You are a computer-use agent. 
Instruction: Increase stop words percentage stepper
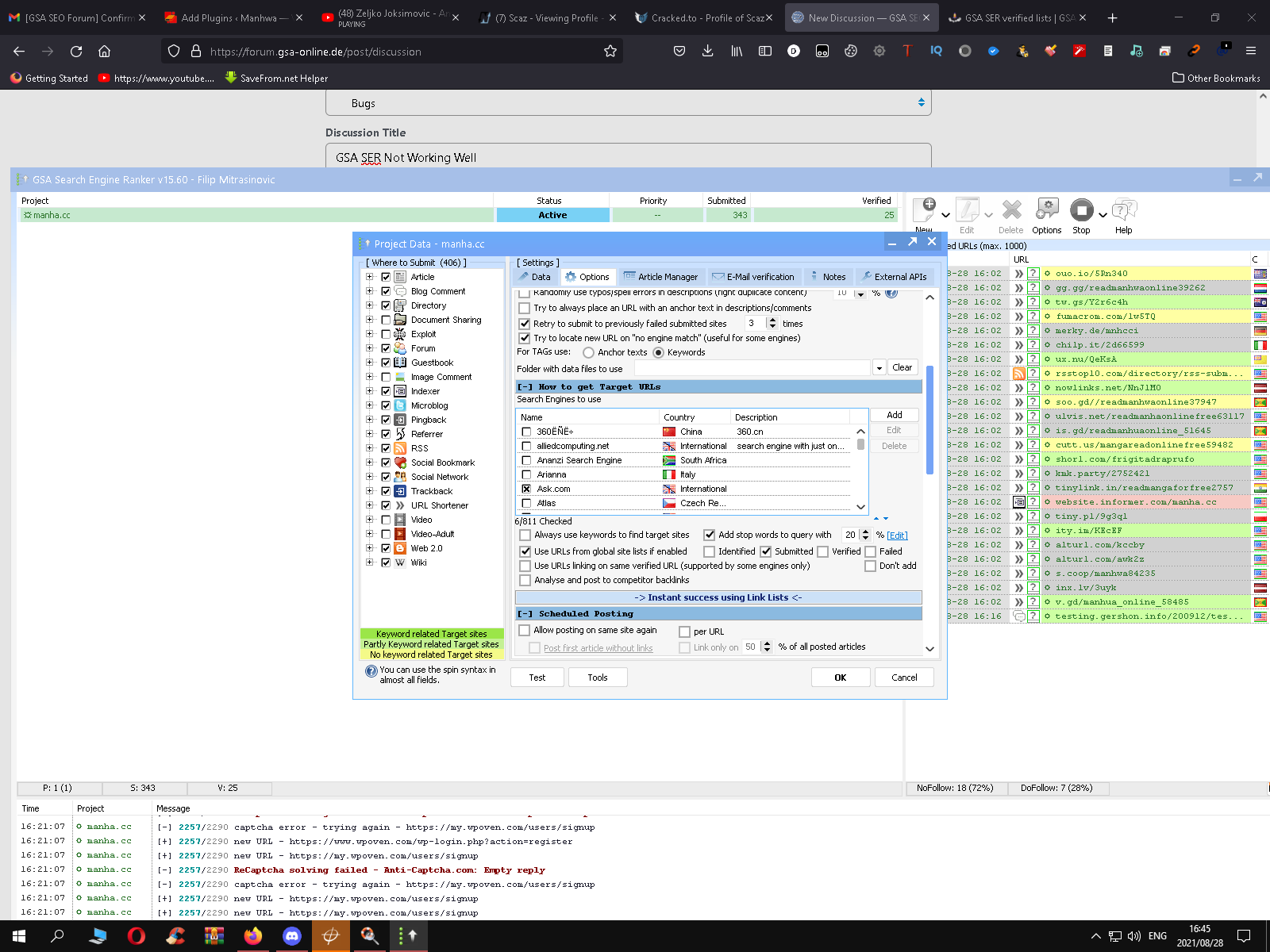point(866,532)
